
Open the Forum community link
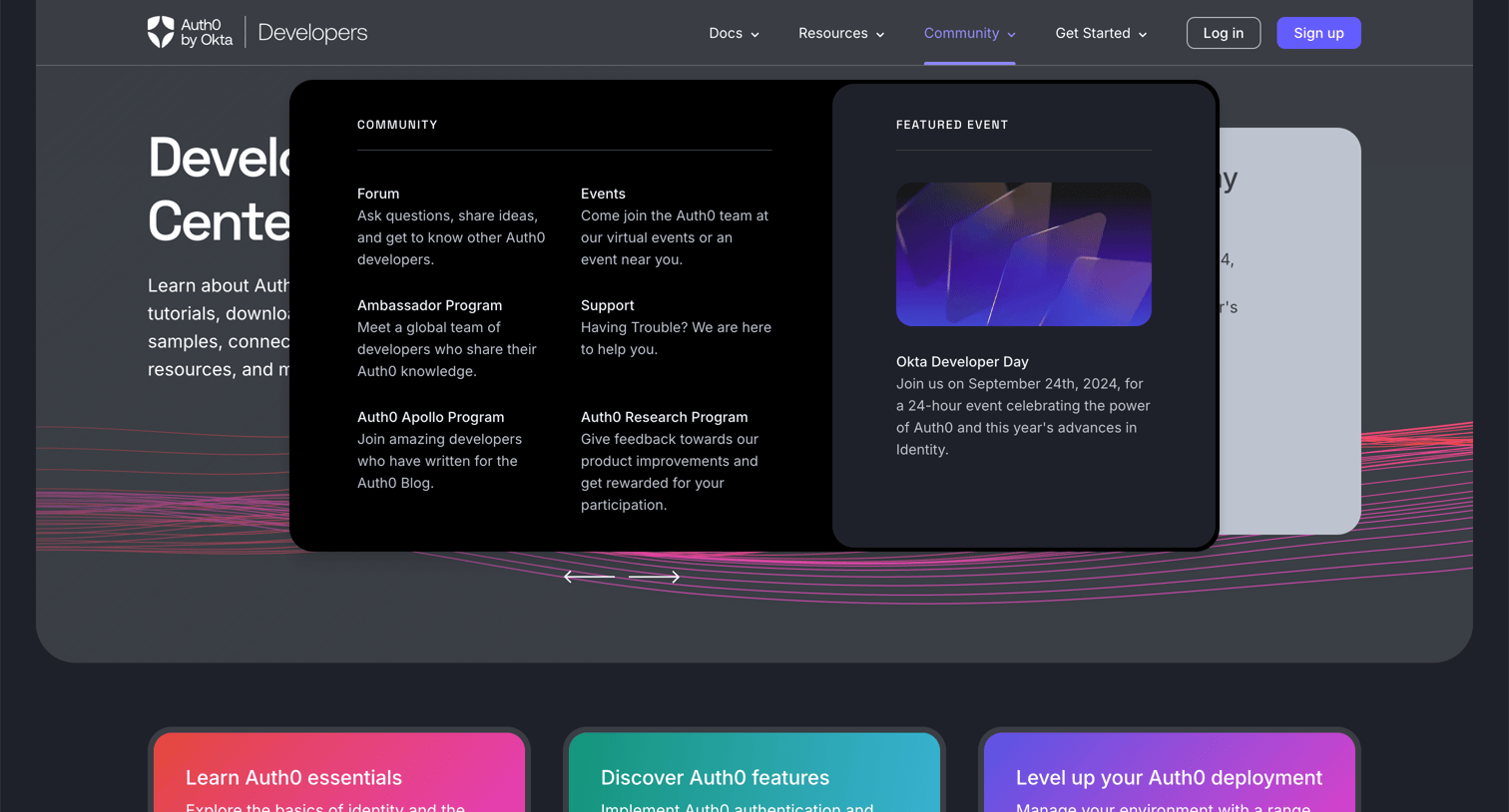[378, 194]
